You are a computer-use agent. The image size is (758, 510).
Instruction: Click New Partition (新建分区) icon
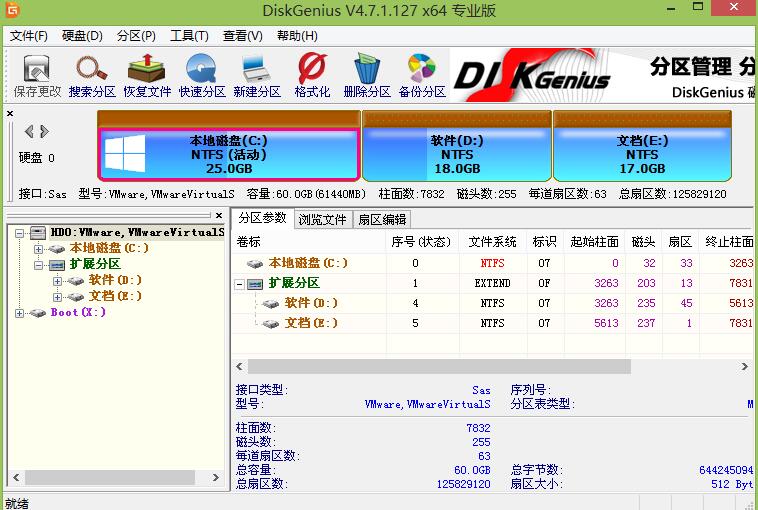tap(257, 75)
